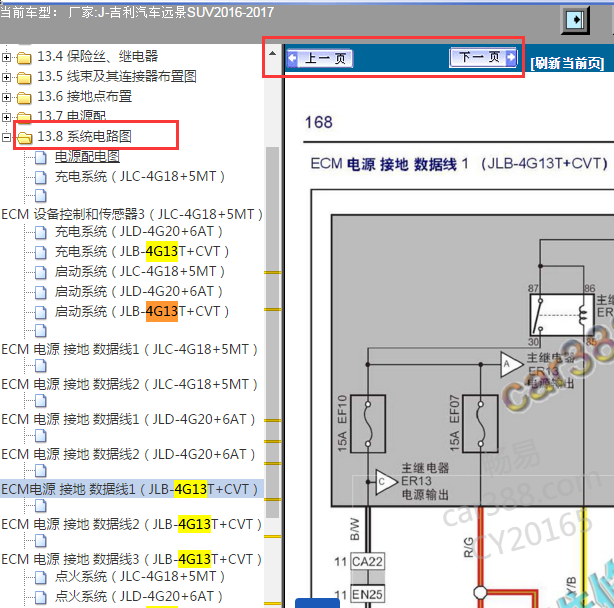Select the 13.6 接地点布置 folder icon

coord(24,97)
